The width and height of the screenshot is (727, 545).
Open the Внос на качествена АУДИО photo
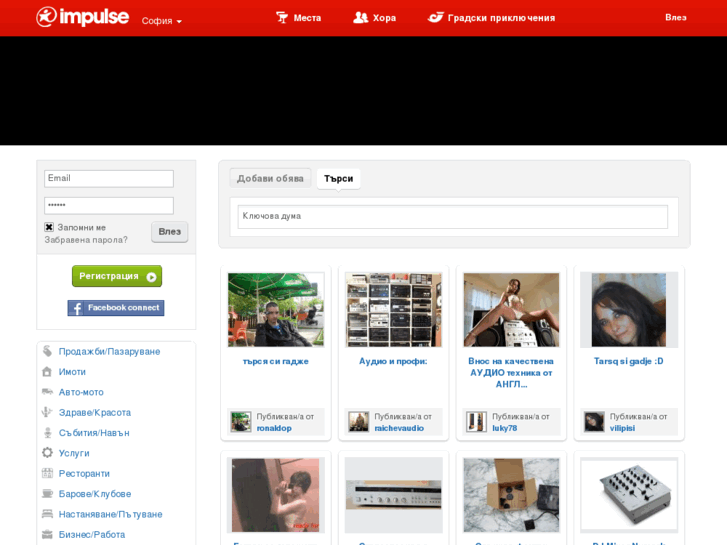[511, 310]
